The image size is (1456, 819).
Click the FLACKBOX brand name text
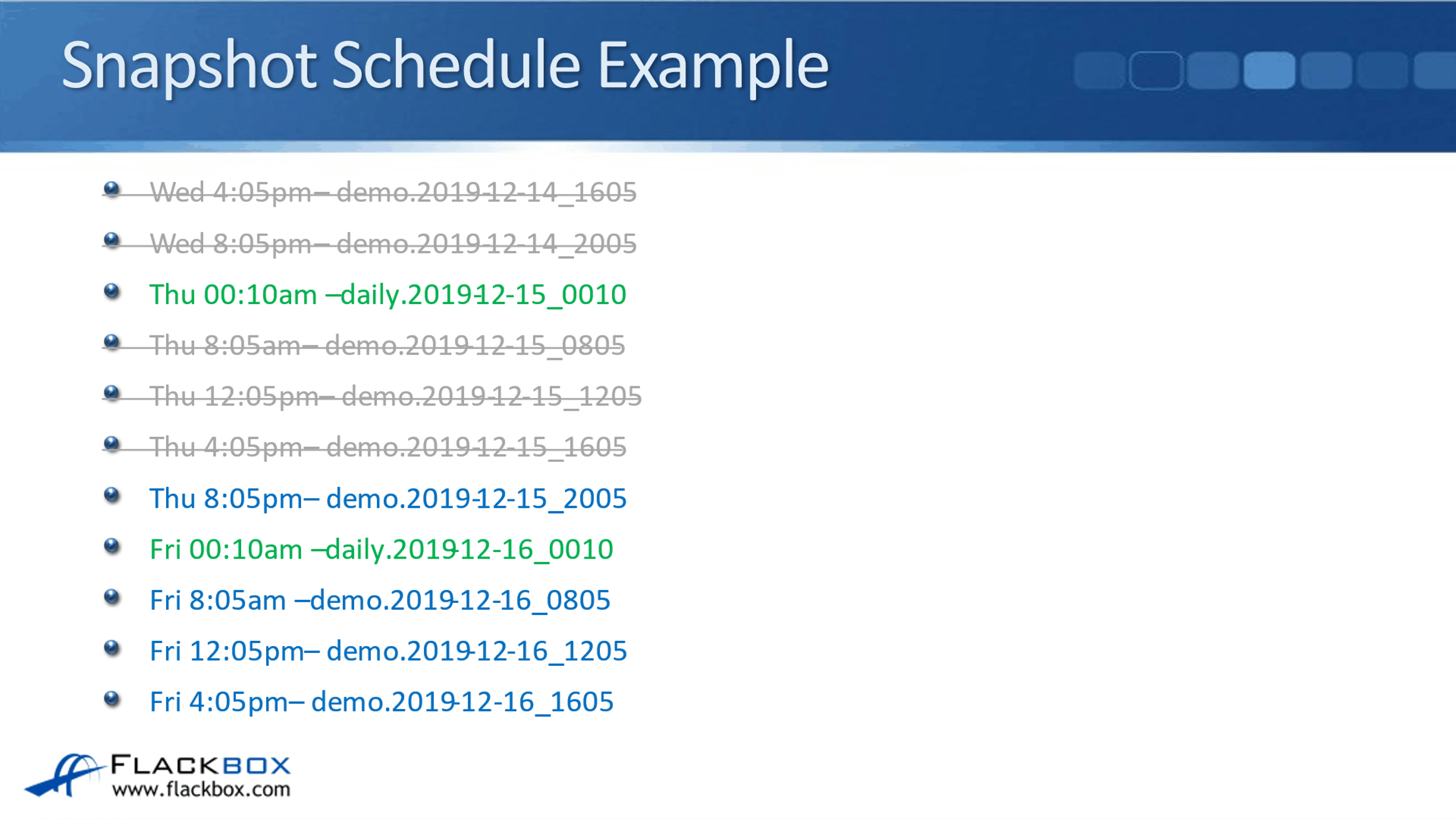[200, 765]
